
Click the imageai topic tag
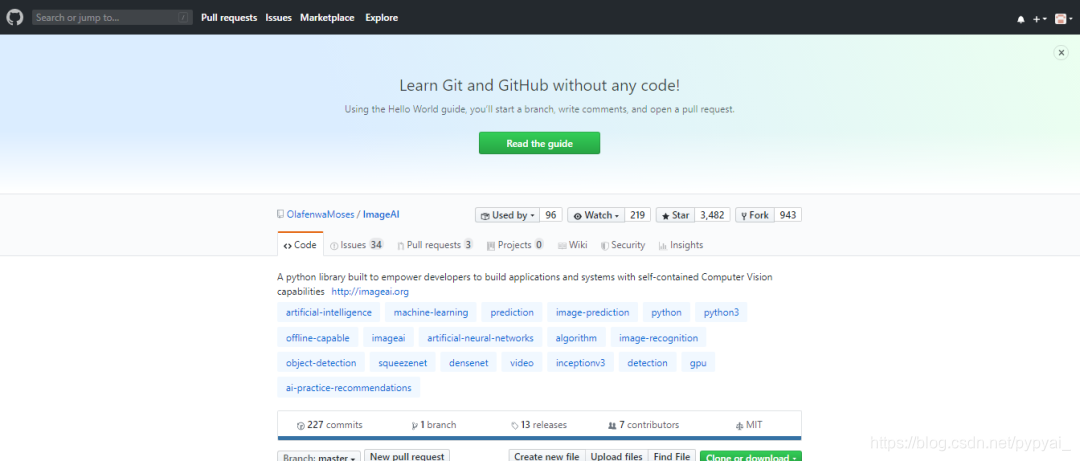pyautogui.click(x=388, y=338)
